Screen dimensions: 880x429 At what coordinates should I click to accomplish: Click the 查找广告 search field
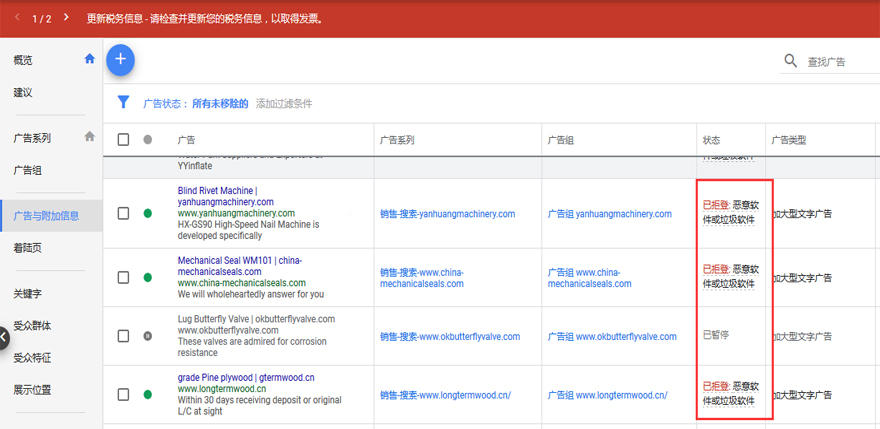(838, 62)
